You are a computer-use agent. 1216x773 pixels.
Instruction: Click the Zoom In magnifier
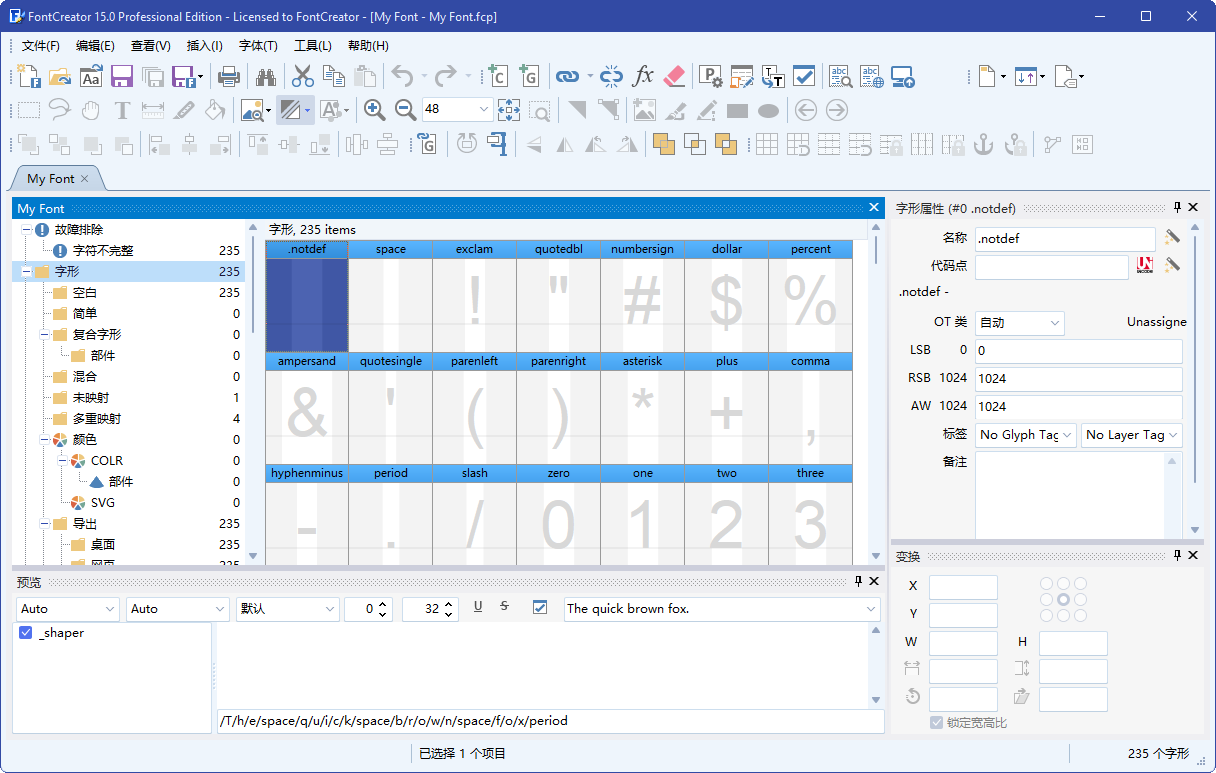375,110
